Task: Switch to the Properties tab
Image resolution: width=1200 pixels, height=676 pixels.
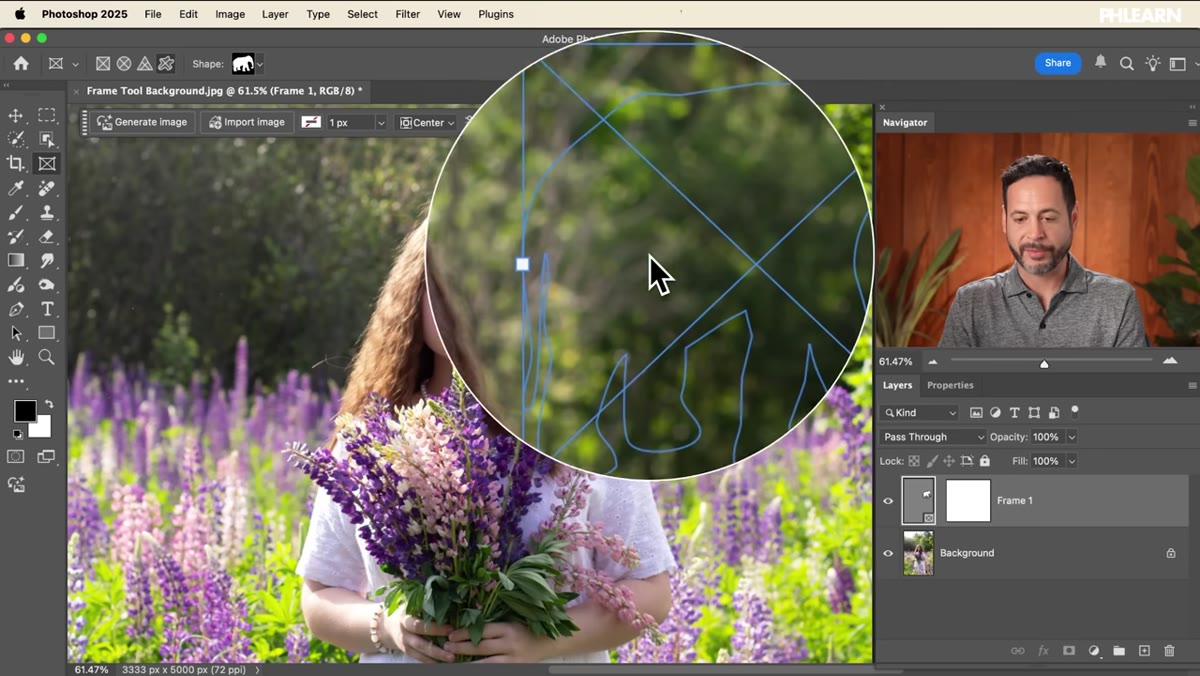Action: pyautogui.click(x=950, y=385)
